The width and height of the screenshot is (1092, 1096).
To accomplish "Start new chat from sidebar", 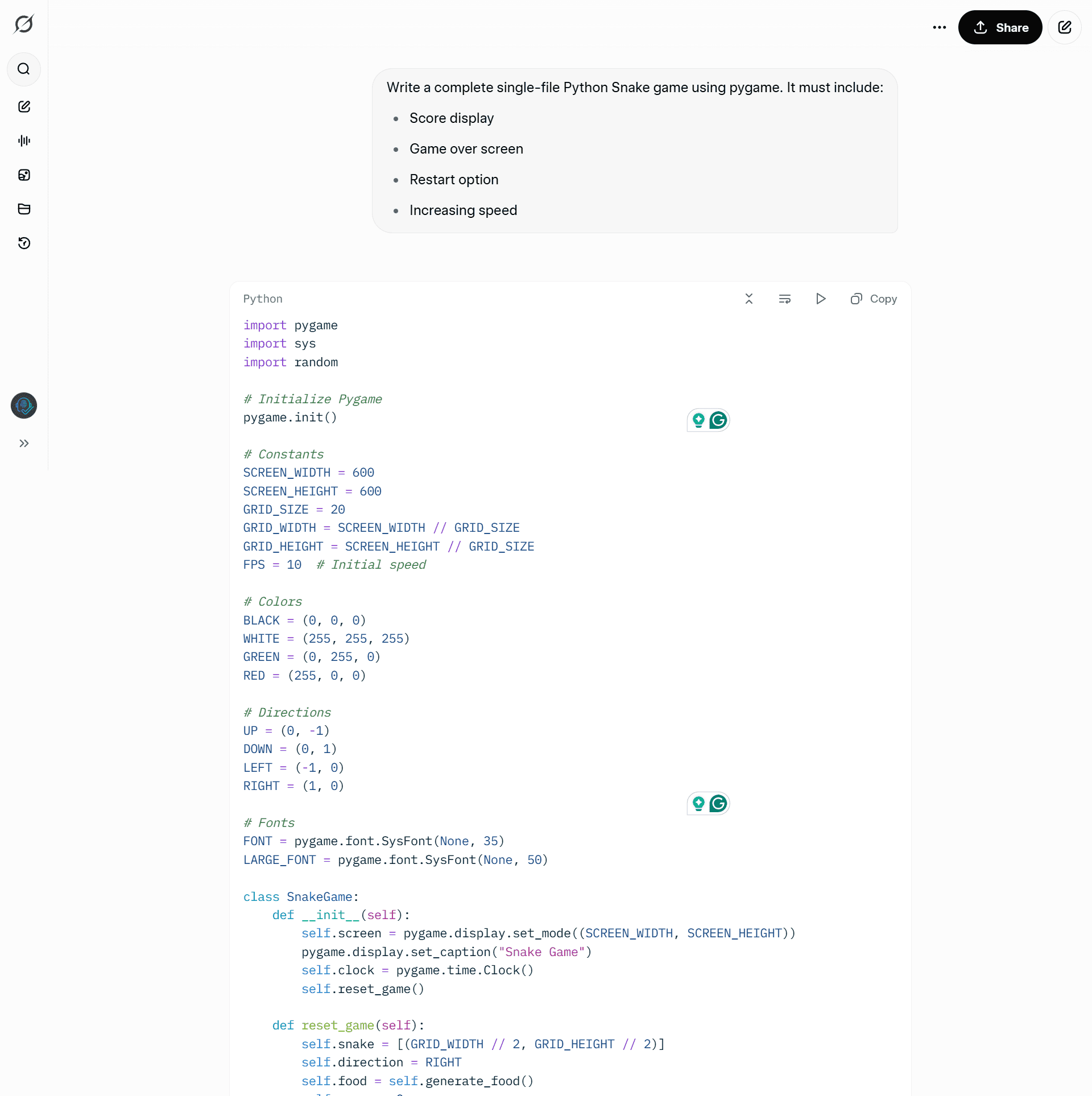I will (24, 107).
